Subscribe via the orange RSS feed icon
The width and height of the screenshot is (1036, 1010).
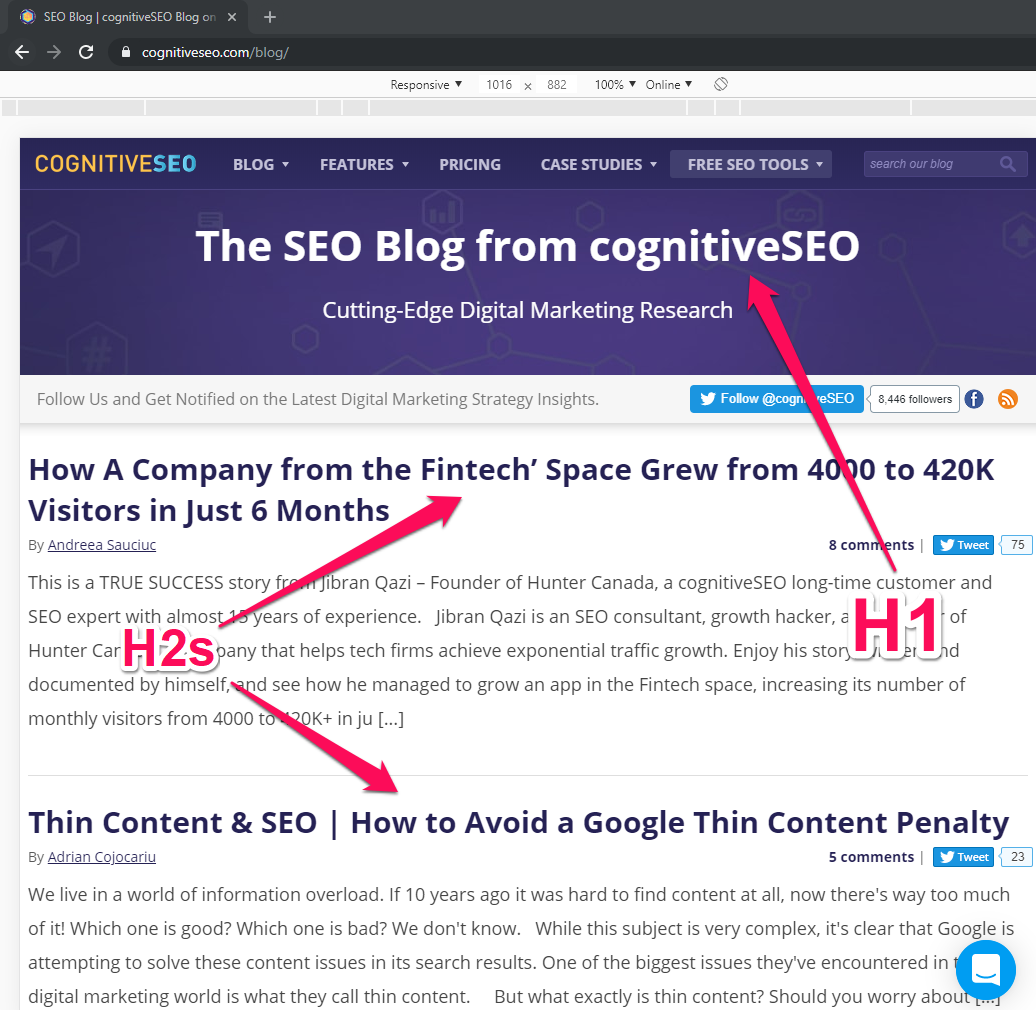pos(1007,399)
